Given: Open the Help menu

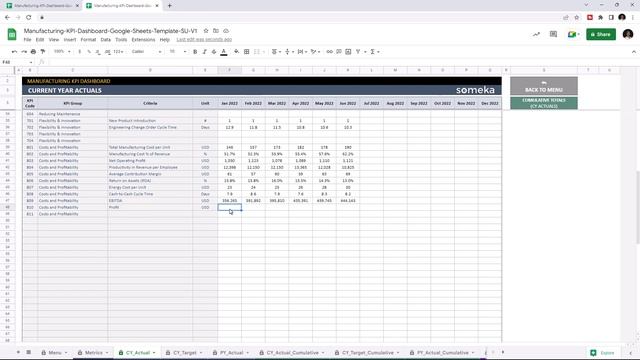Looking at the screenshot, I should click(164, 40).
